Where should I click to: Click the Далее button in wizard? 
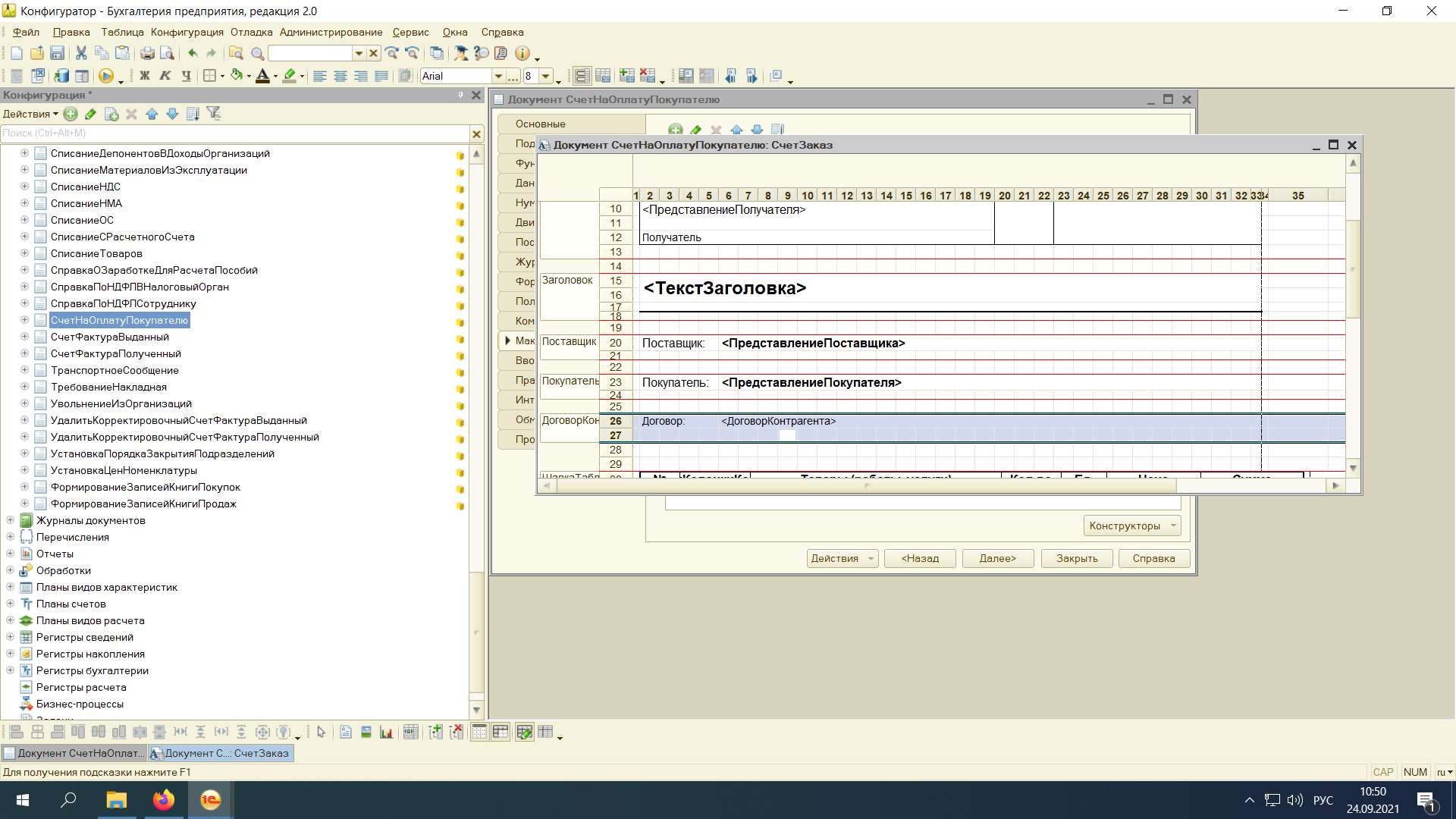tap(997, 558)
